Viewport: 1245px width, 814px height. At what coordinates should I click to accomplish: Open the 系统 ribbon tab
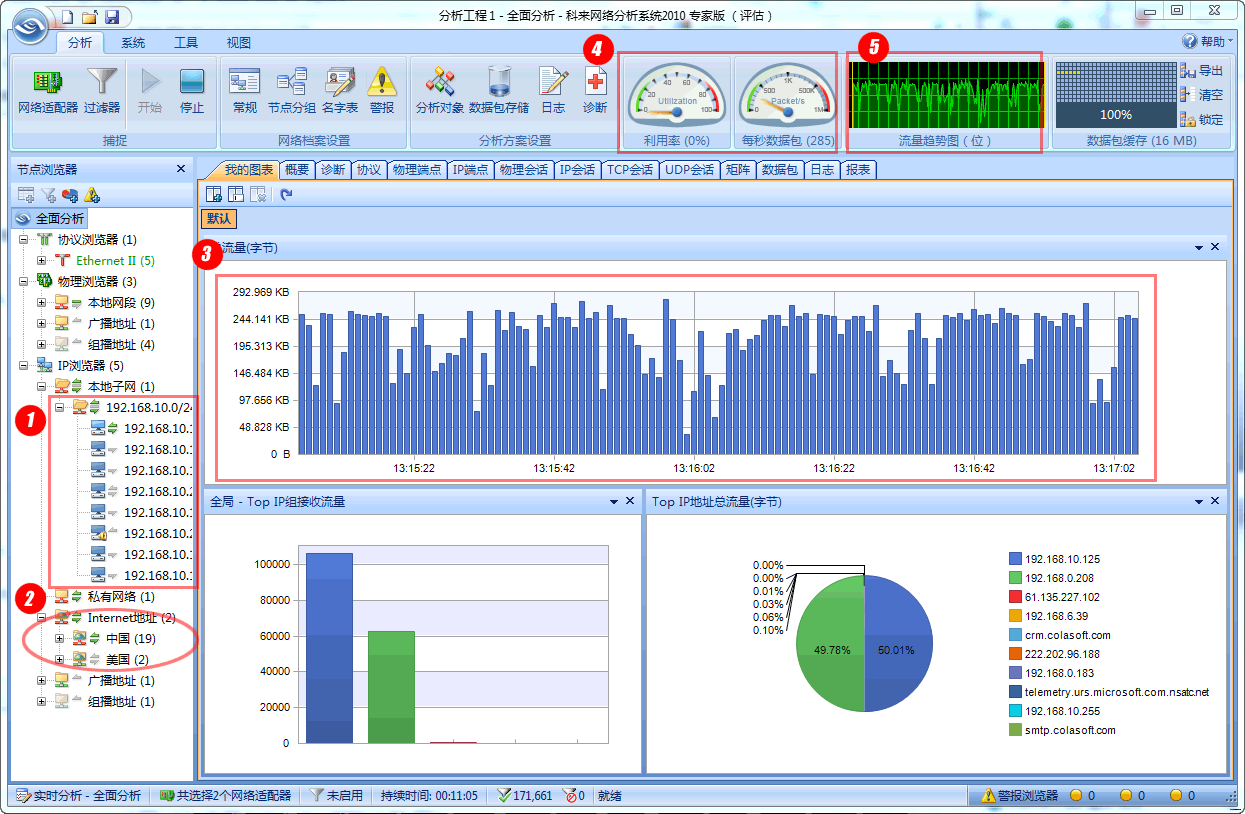click(133, 43)
